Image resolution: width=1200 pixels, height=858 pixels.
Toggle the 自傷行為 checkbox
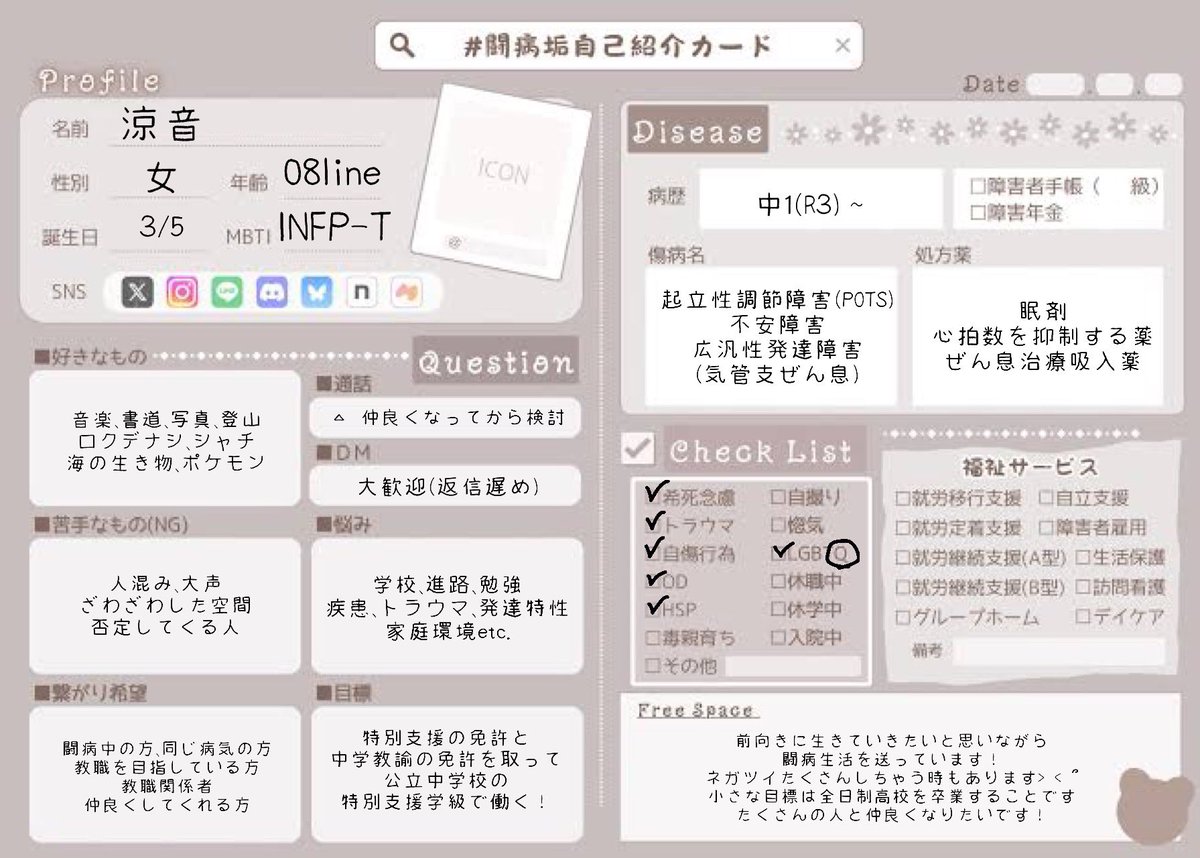pos(654,552)
